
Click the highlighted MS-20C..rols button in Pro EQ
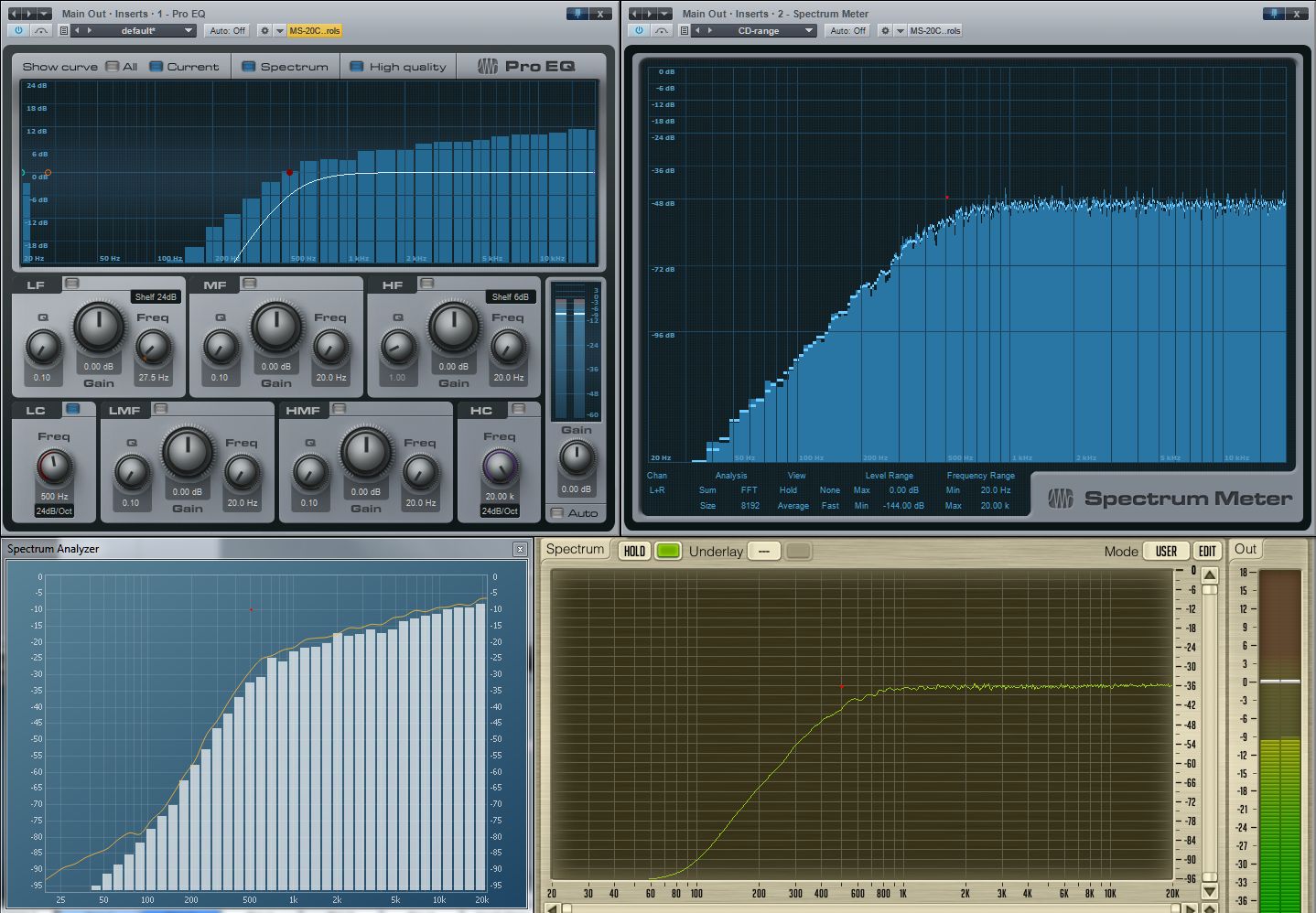(315, 30)
